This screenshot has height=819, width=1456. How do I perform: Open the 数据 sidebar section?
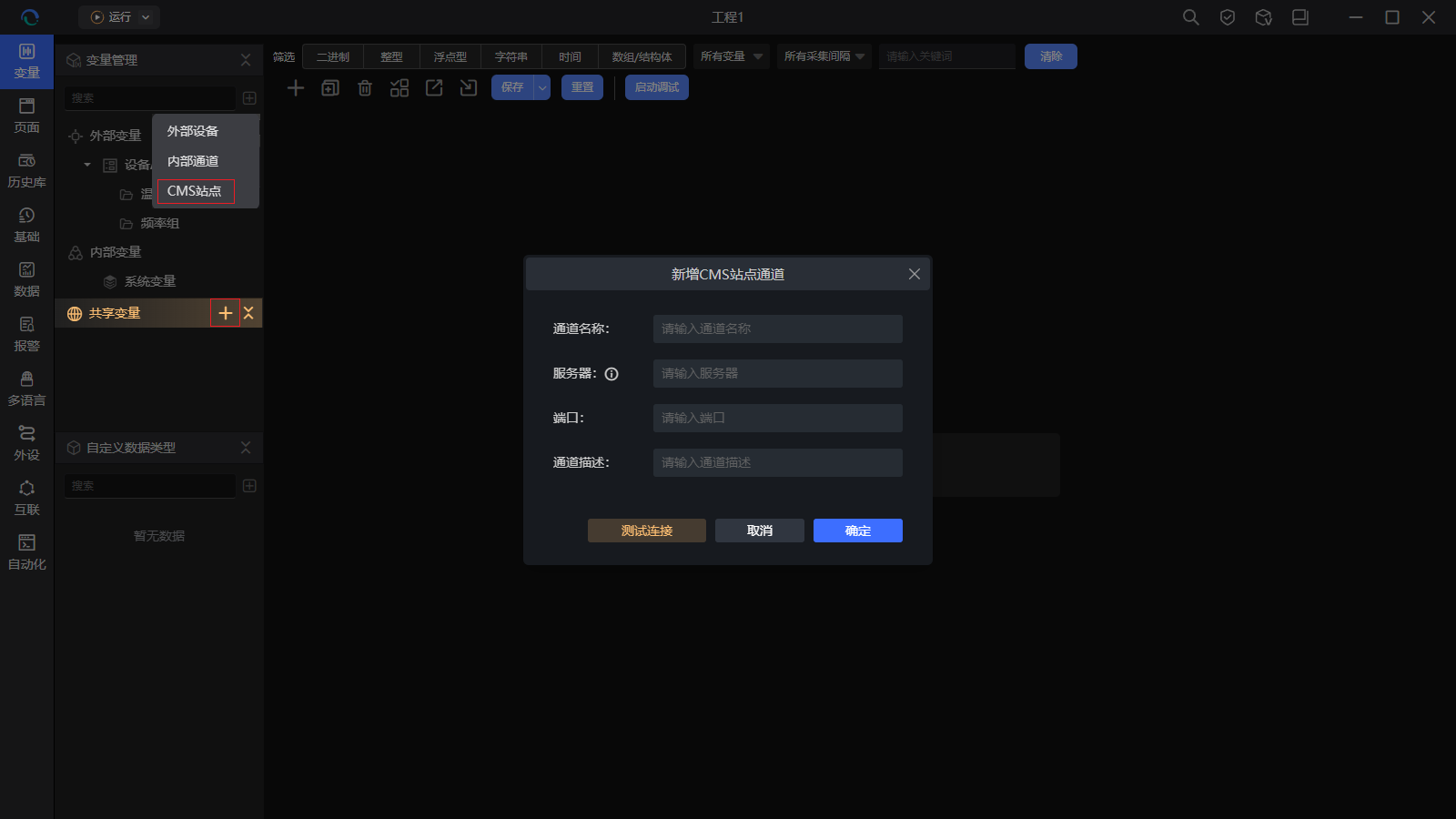tap(26, 280)
